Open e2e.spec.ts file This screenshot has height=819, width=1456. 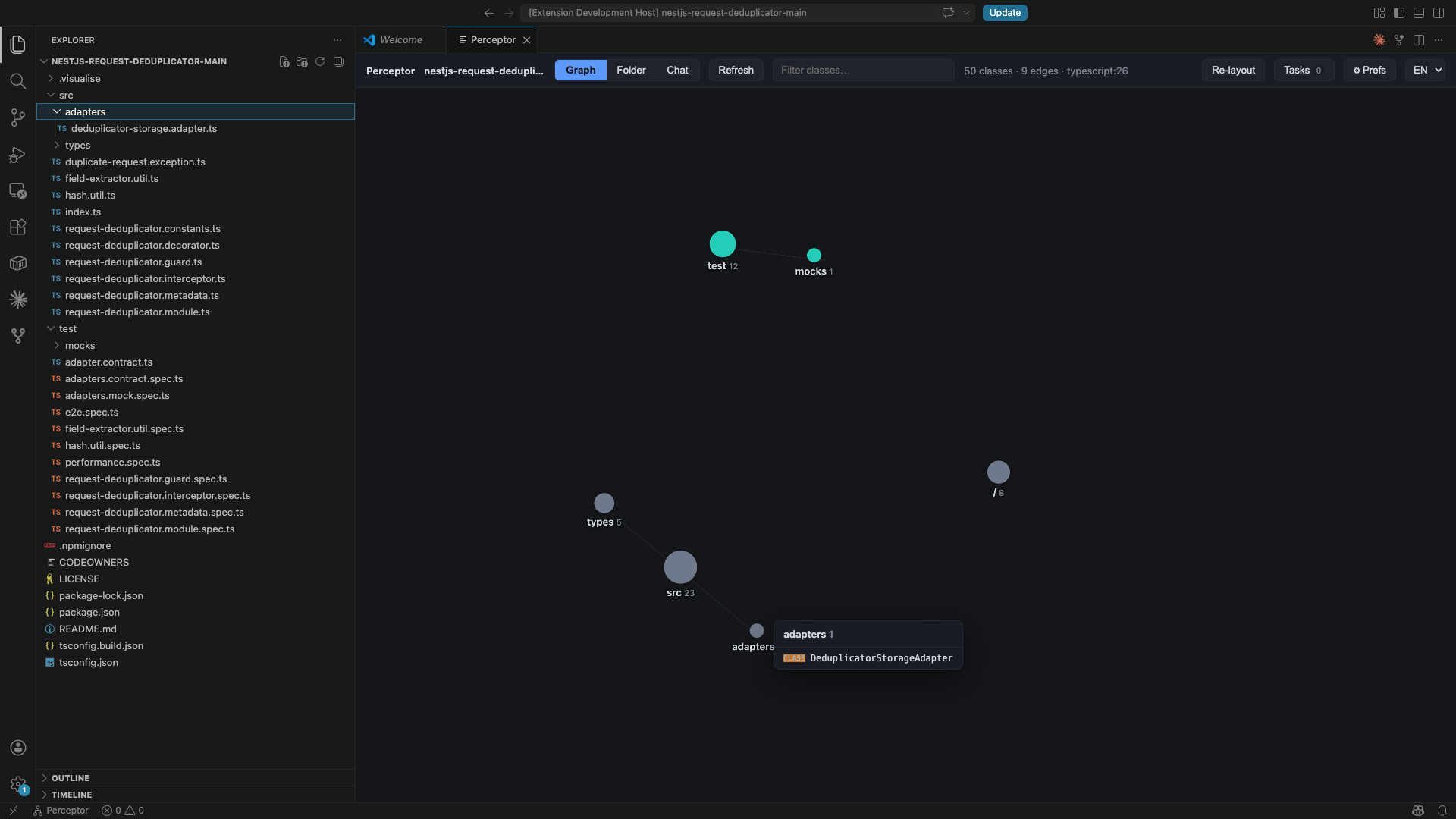[196, 412]
